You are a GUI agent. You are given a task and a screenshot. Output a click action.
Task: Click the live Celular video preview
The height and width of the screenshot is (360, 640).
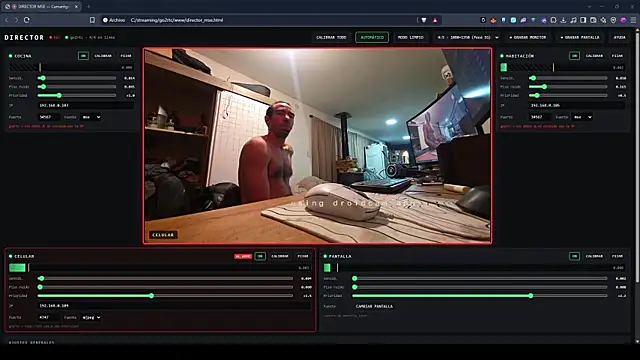point(318,146)
